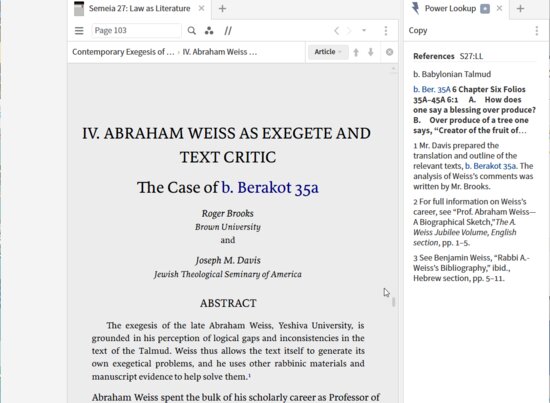The height and width of the screenshot is (403, 550).
Task: Click the author name Joseph M. Davis
Action: pos(228,260)
